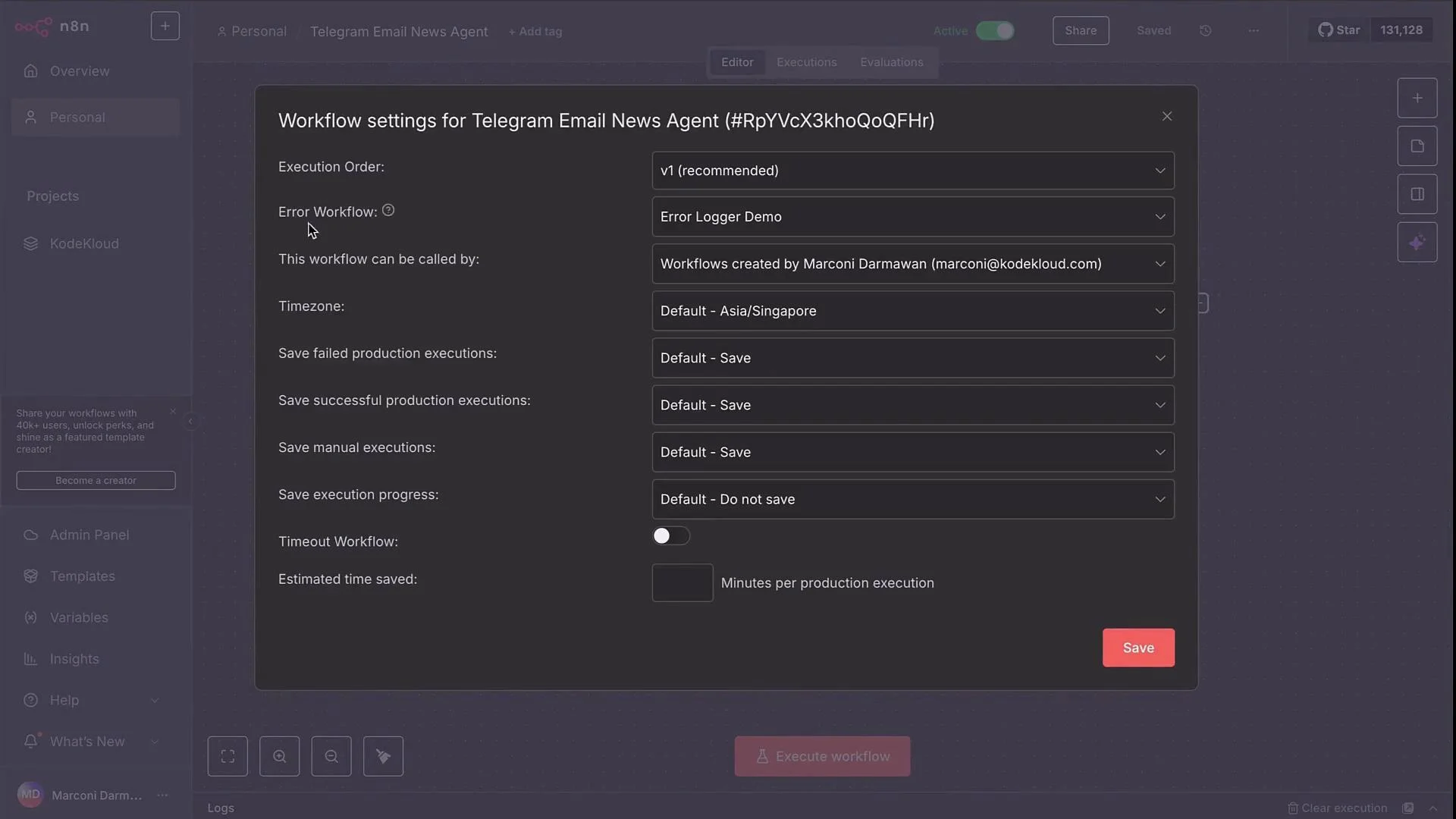Image resolution: width=1456 pixels, height=819 pixels.
Task: Click the Estimated time saved input field
Action: 682,582
